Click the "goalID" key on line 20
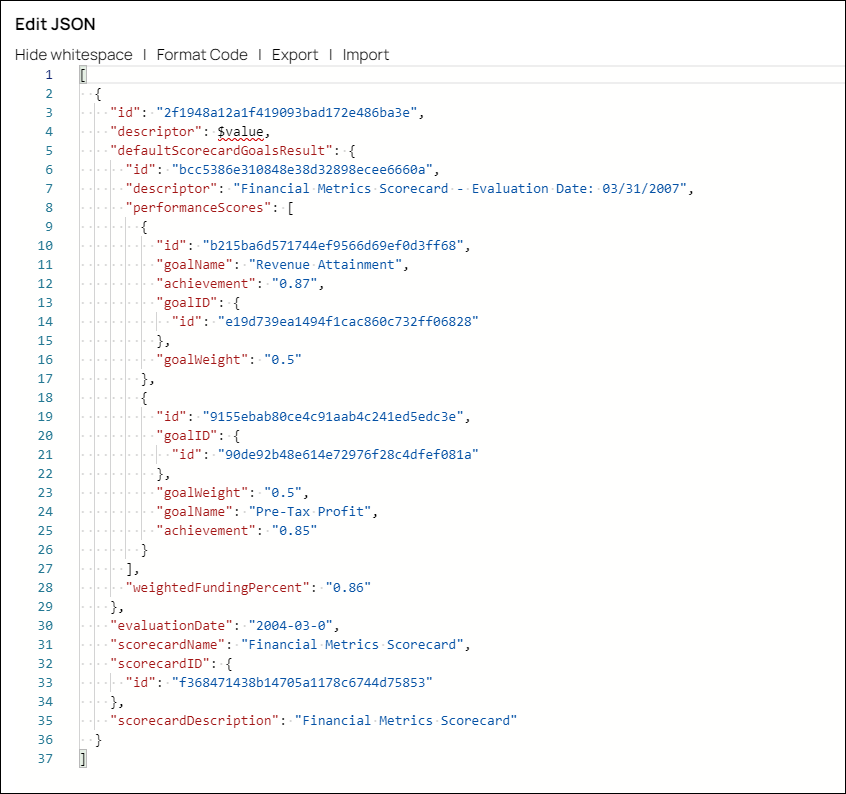 point(187,436)
